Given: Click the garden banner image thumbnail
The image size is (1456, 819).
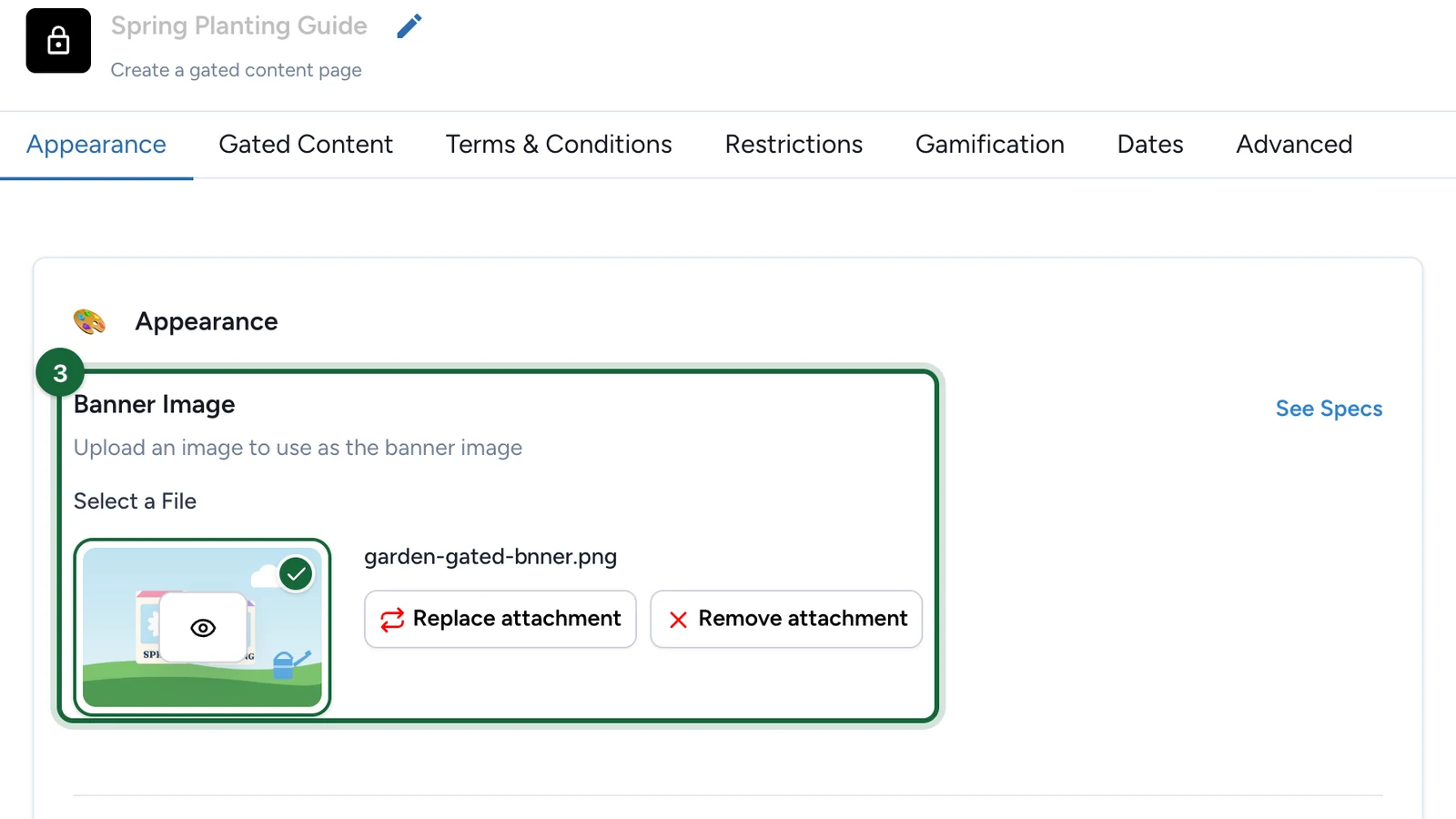Looking at the screenshot, I should tap(202, 627).
